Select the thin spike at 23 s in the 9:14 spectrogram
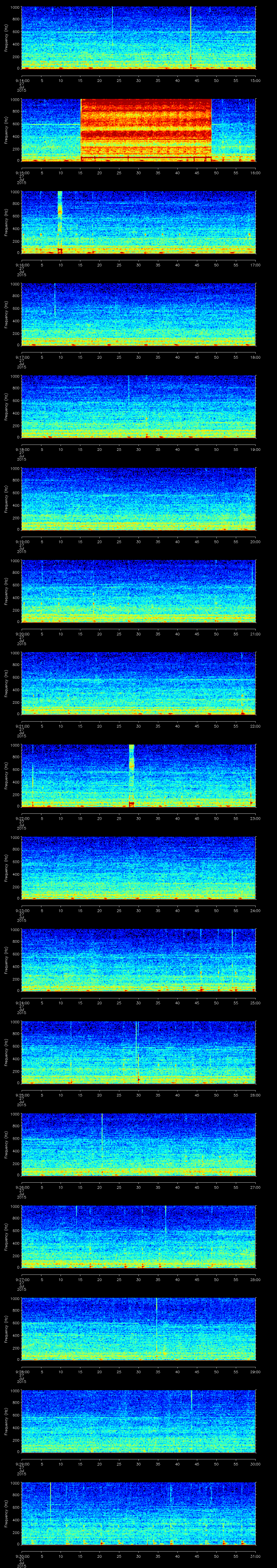Screen dimensions: 277x1568 tap(112, 24)
